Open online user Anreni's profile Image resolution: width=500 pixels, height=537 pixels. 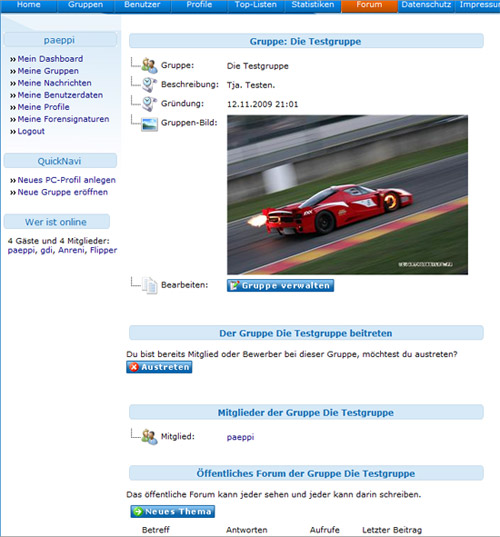click(x=71, y=250)
